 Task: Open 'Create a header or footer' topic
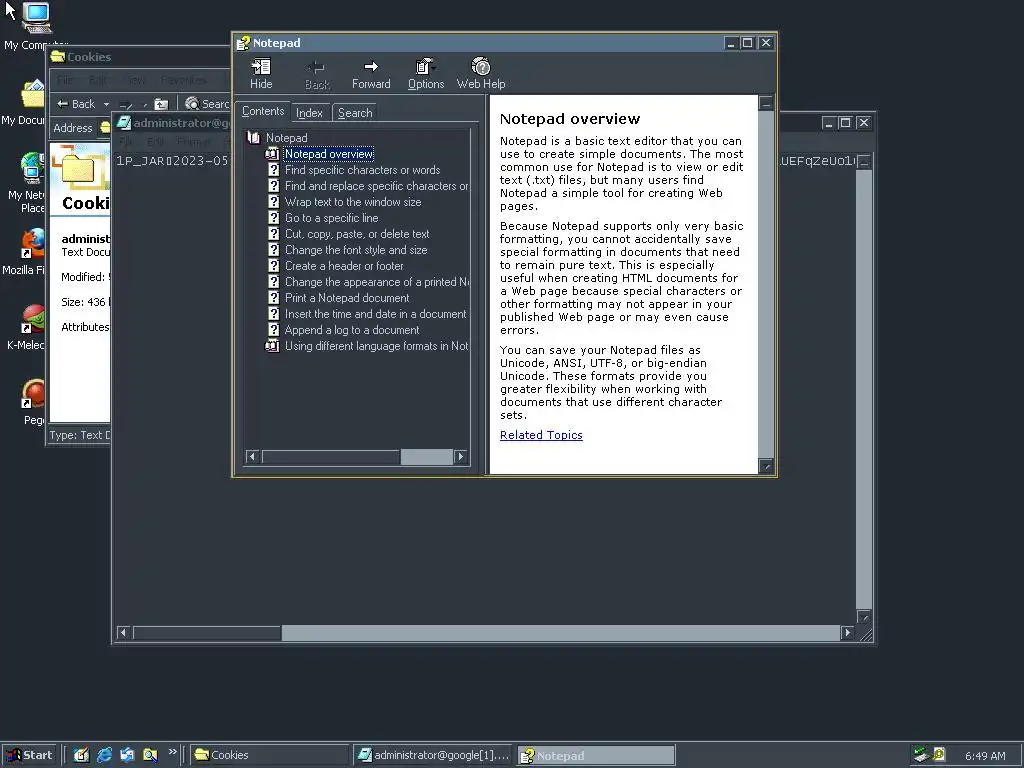coord(344,266)
